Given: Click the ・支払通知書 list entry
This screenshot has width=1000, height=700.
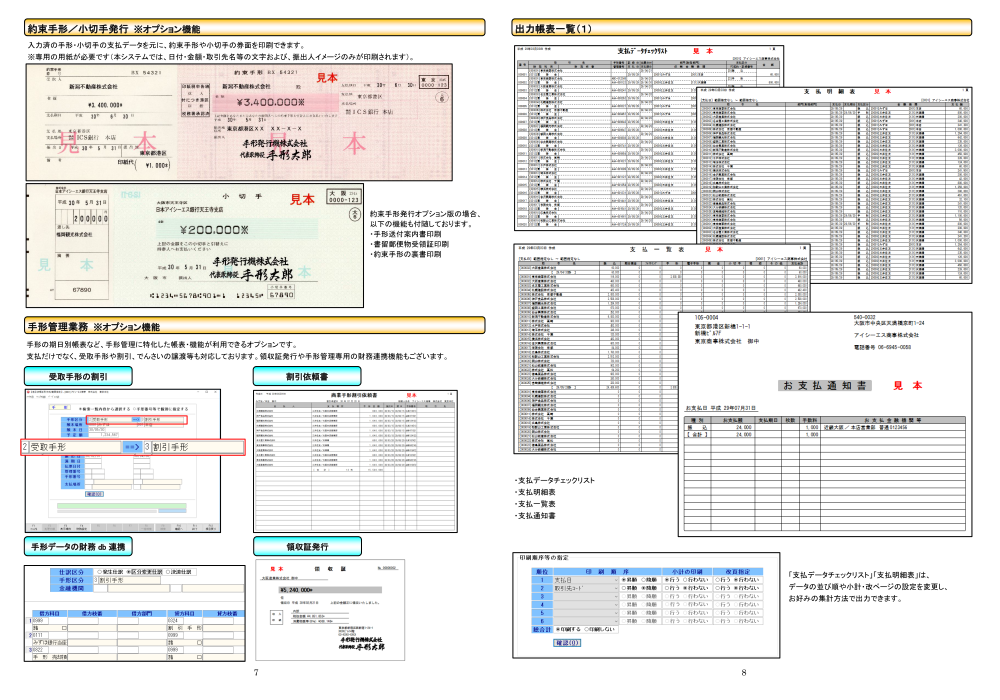Looking at the screenshot, I should pyautogui.click(x=535, y=515).
